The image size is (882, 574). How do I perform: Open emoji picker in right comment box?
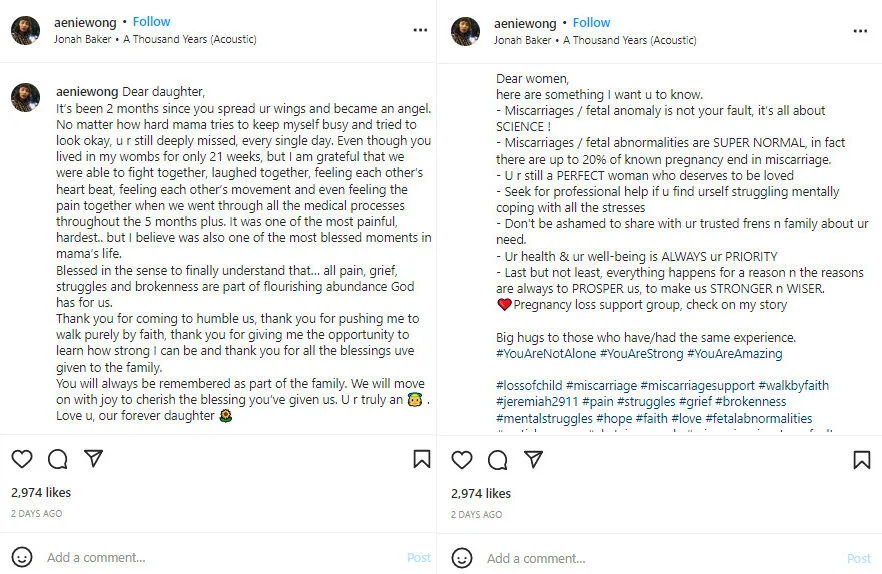(462, 557)
